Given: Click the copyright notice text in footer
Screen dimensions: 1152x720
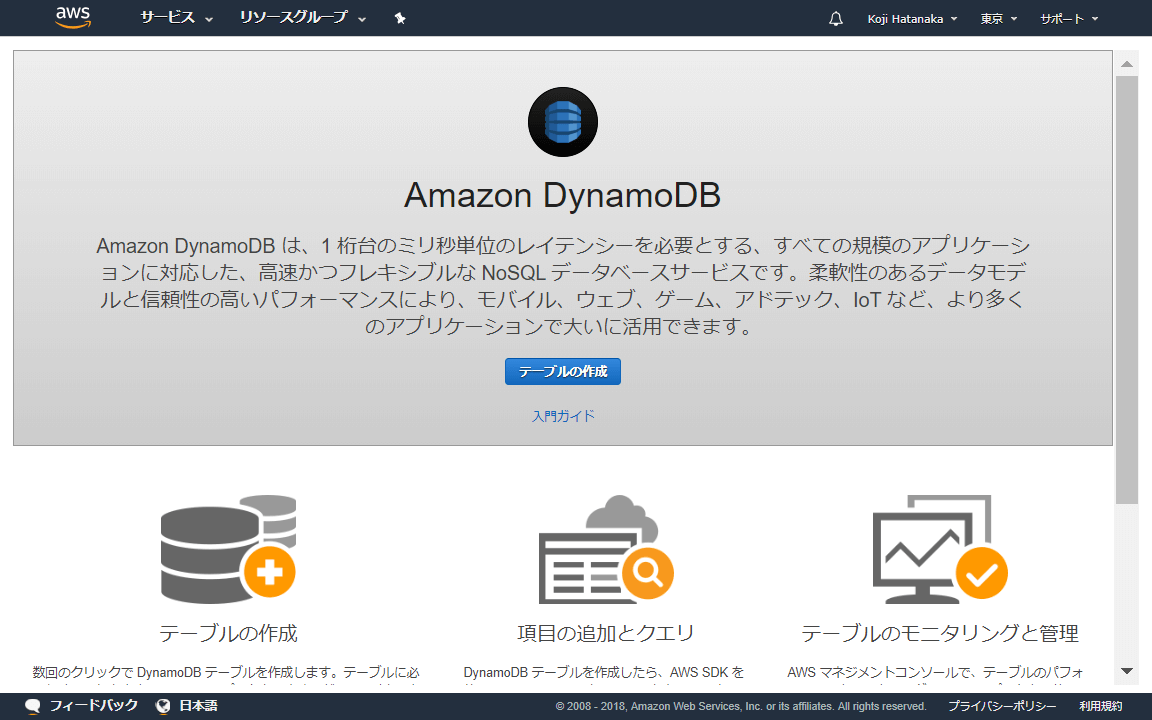Looking at the screenshot, I should (x=741, y=706).
